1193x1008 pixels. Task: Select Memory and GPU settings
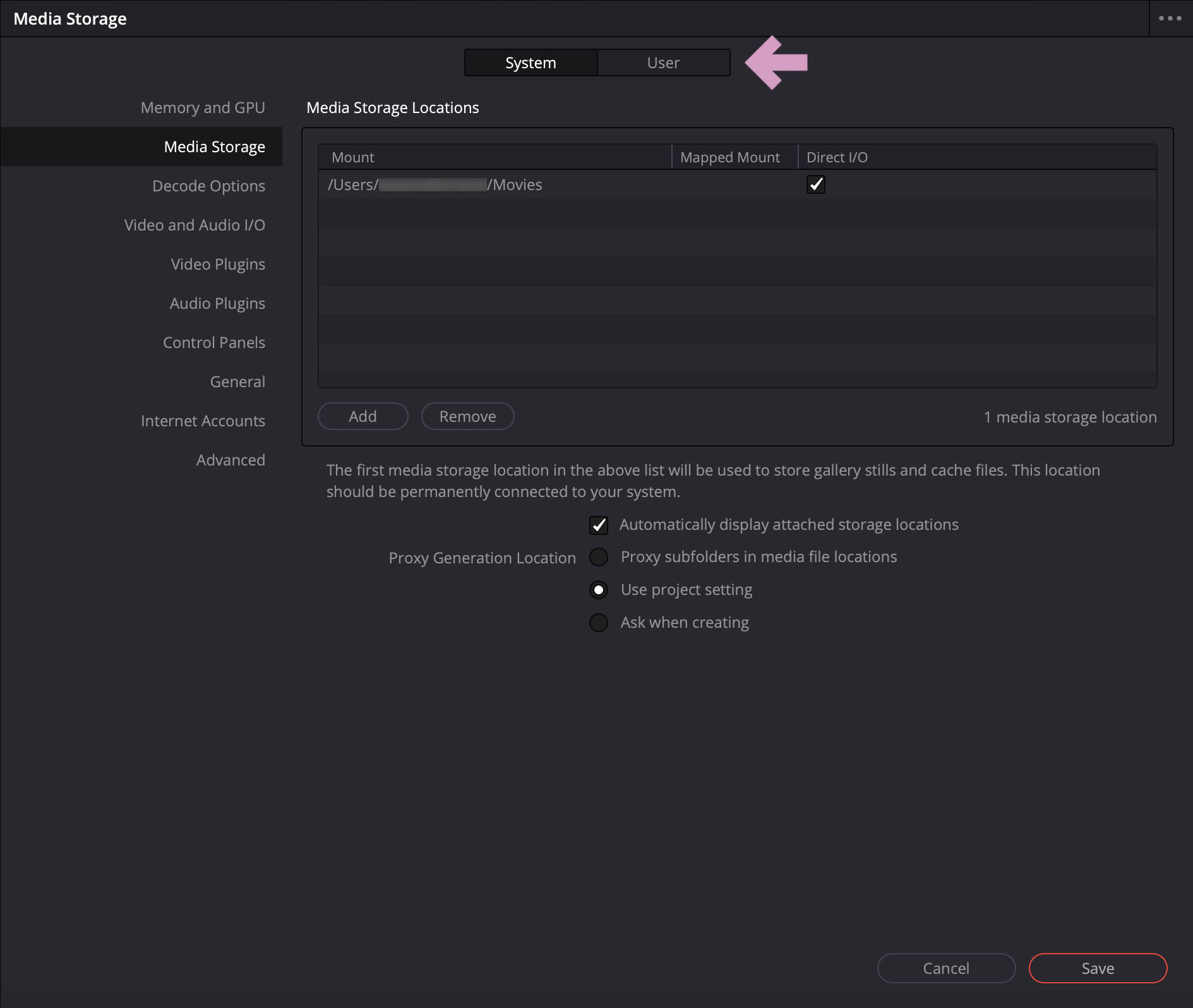[203, 107]
